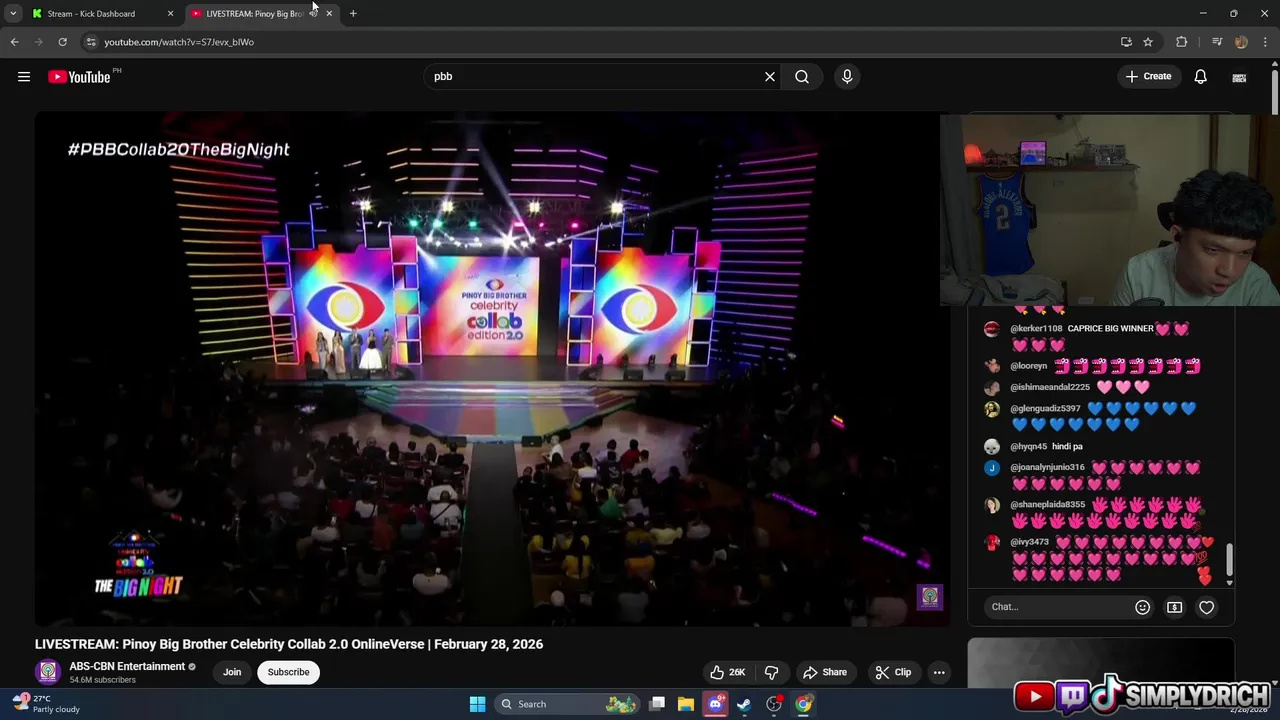
Task: Open chat user @glenguadiz5397
Action: click(x=1045, y=409)
